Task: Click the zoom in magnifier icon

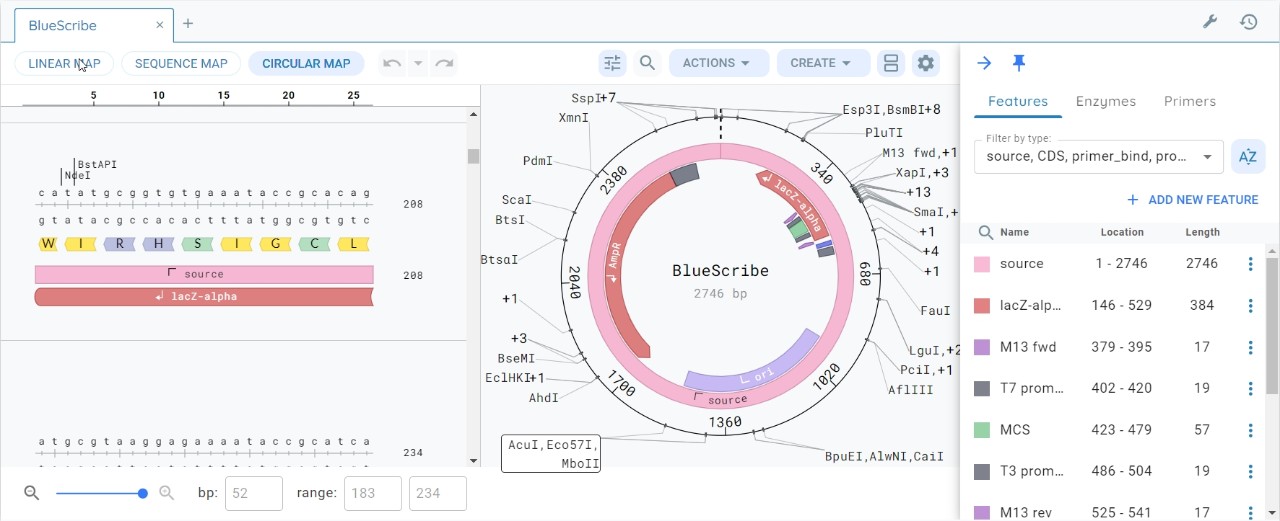Action: pyautogui.click(x=167, y=493)
